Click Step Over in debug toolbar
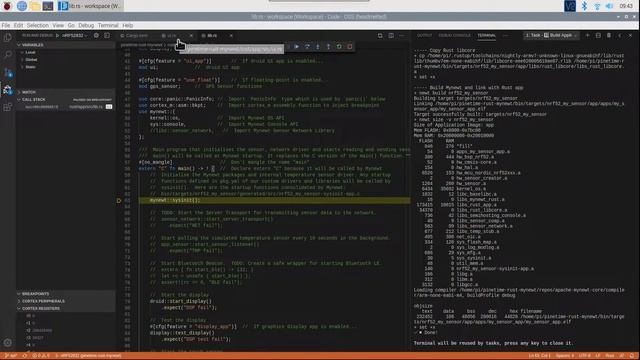Image resolution: width=640 pixels, height=360 pixels. click(x=307, y=47)
